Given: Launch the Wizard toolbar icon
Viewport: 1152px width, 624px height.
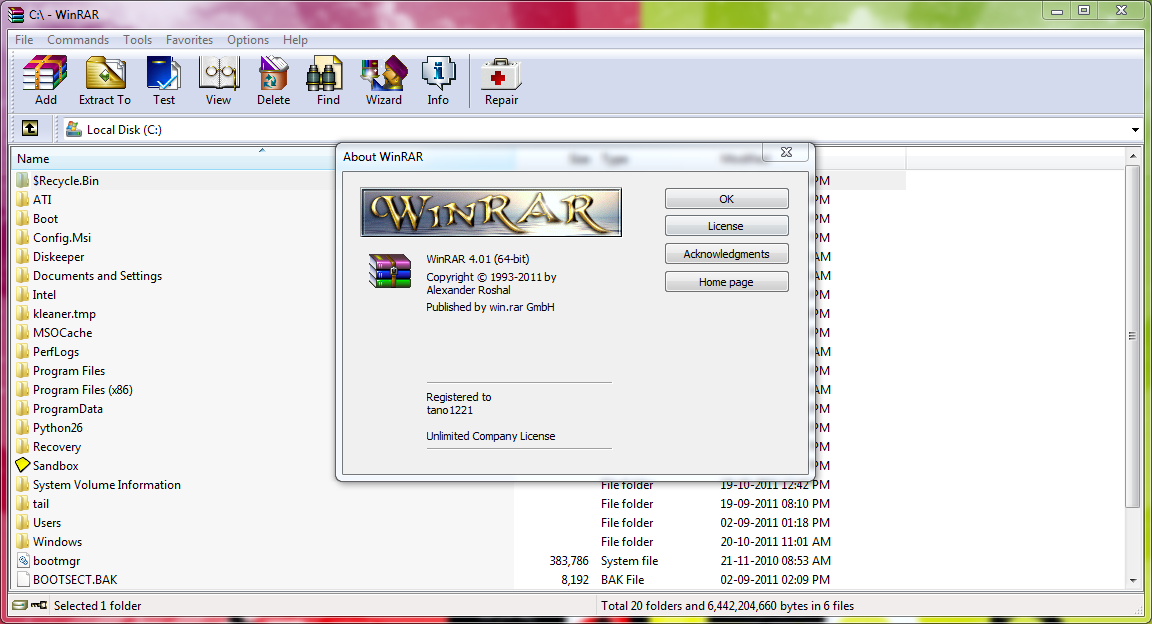Looking at the screenshot, I should coord(384,73).
